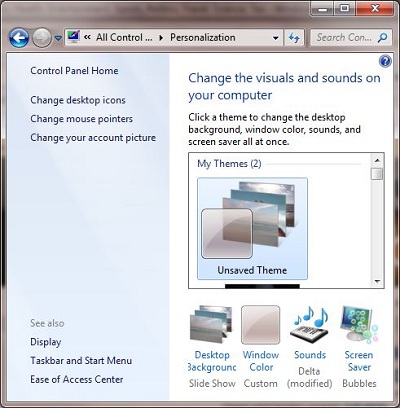Open the Window Color swatch

tap(261, 325)
